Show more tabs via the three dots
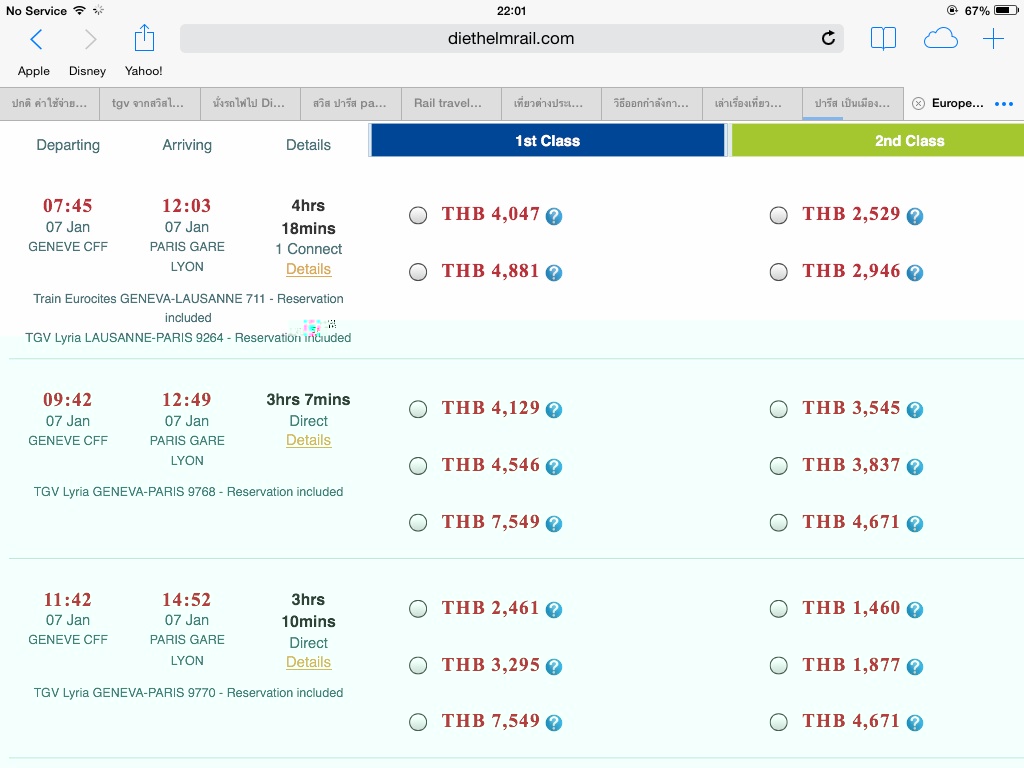 click(1004, 104)
